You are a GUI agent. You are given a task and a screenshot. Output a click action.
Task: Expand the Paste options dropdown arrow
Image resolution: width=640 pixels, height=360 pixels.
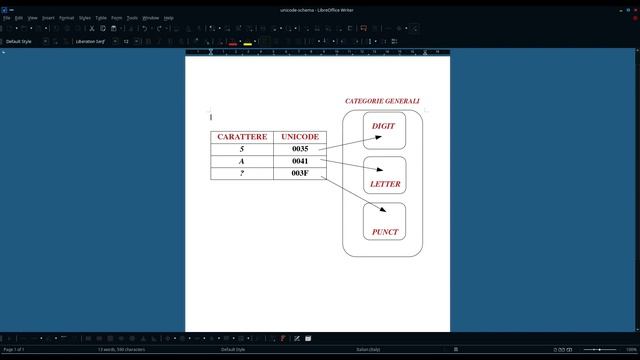(x=121, y=28)
